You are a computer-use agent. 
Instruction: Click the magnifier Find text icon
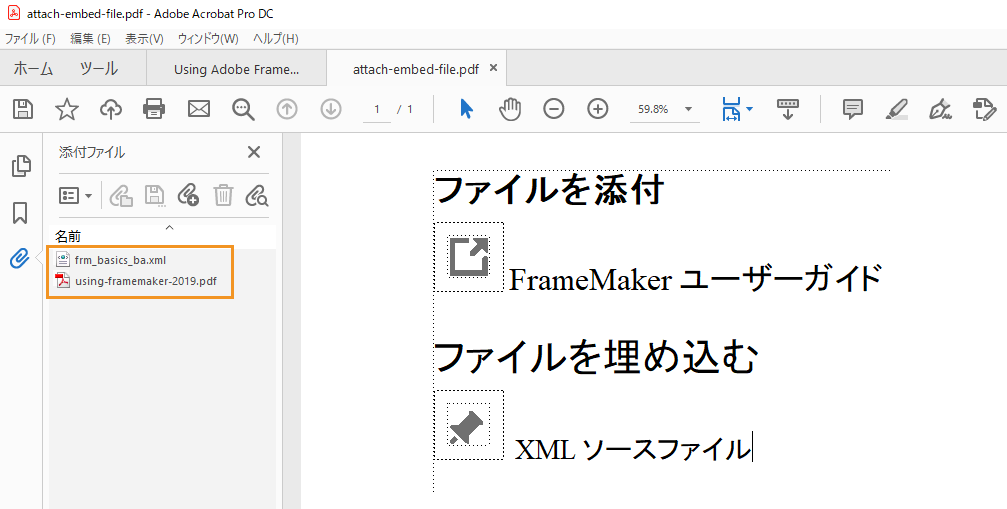[243, 110]
